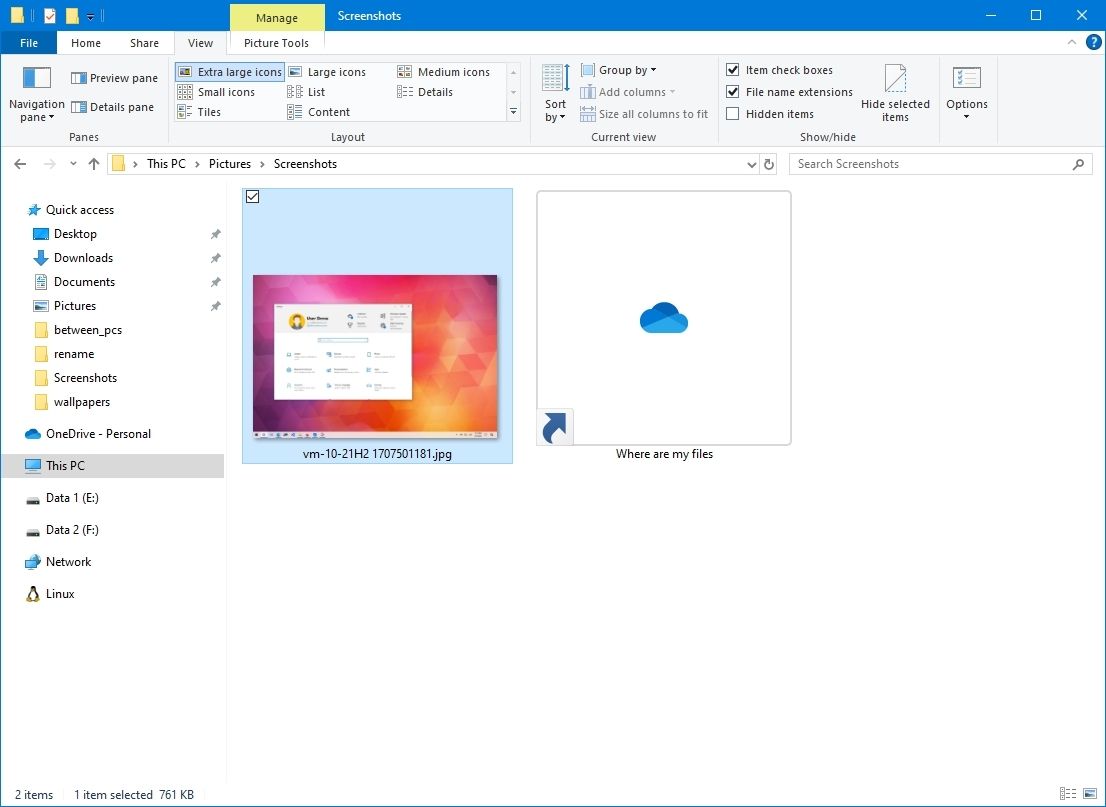Enable the Hidden items checkbox
This screenshot has height=807, width=1106.
[x=732, y=113]
